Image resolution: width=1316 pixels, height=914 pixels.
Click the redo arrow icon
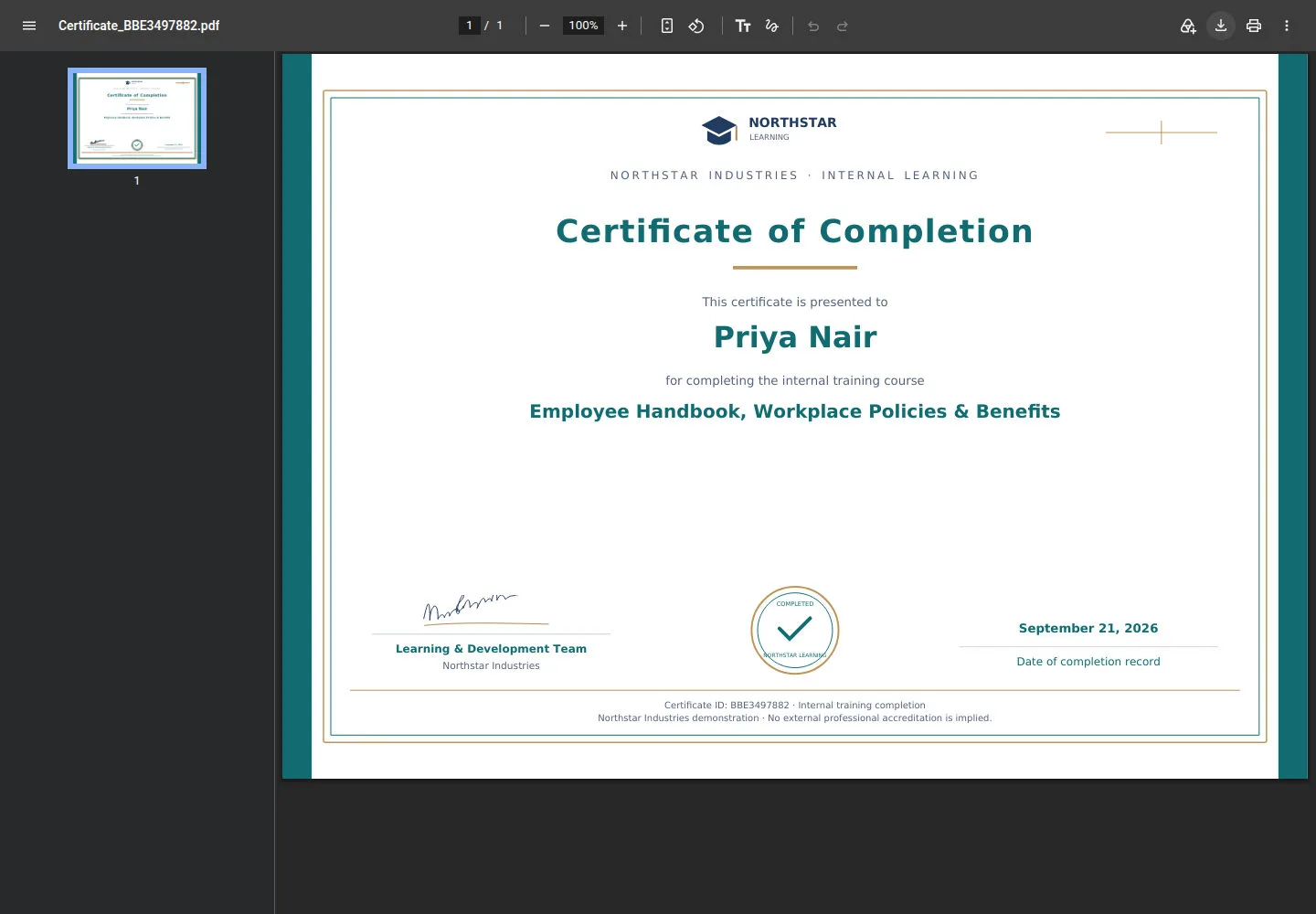tap(843, 26)
